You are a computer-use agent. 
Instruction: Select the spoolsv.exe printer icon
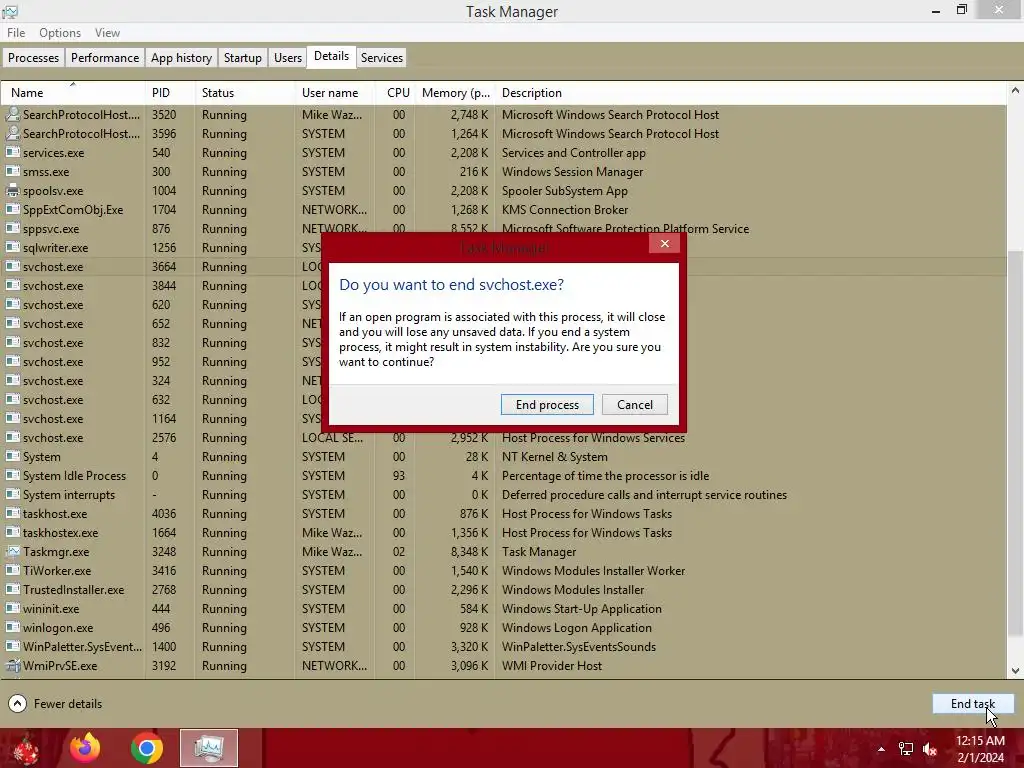(12, 191)
